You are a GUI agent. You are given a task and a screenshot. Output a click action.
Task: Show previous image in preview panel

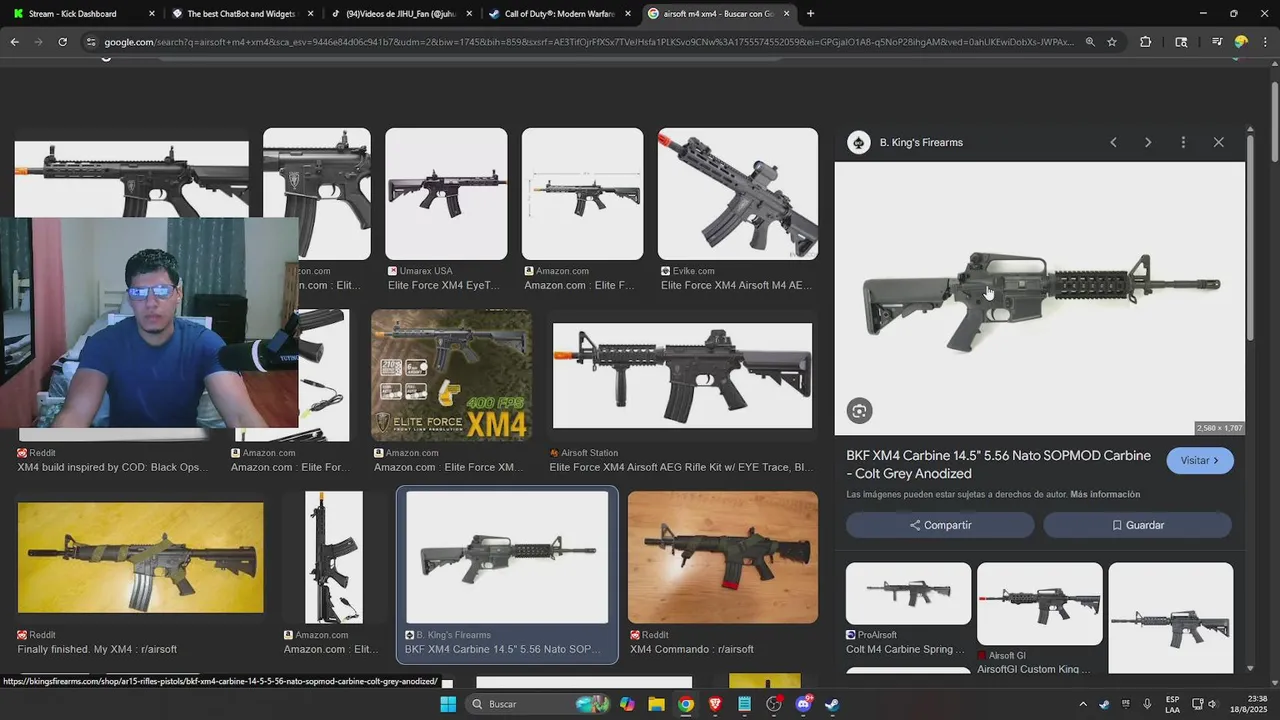[x=1113, y=142]
